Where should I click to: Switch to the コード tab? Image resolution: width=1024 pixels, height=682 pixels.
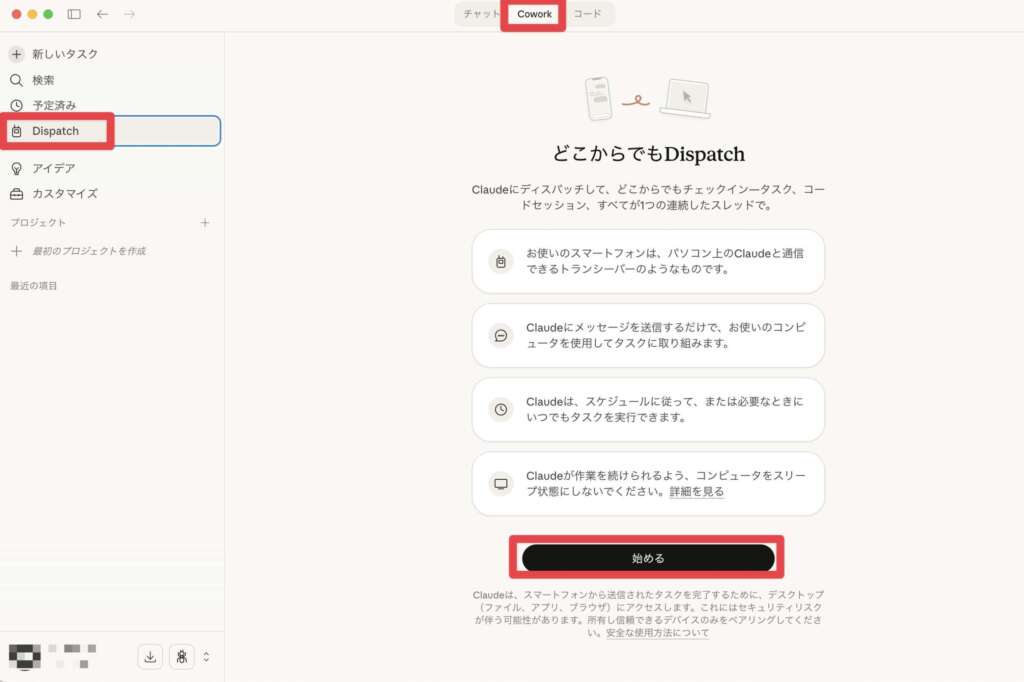click(586, 14)
